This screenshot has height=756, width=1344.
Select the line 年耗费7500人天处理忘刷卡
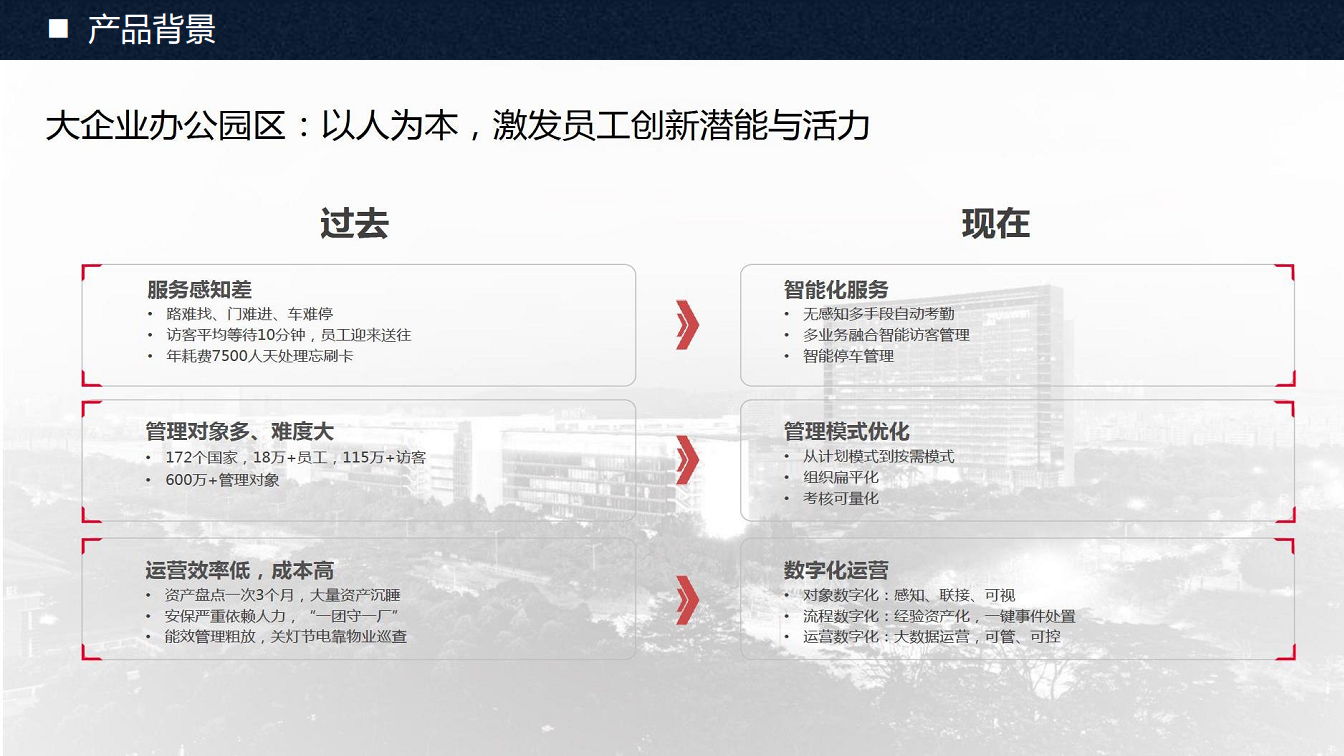pos(259,356)
